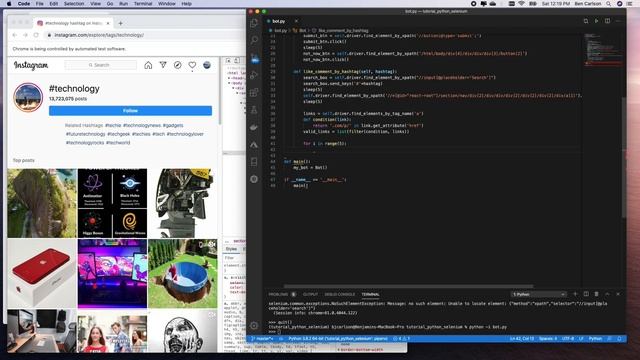Open editor More Actions ellipsis
The image size is (640, 360).
pos(618,21)
